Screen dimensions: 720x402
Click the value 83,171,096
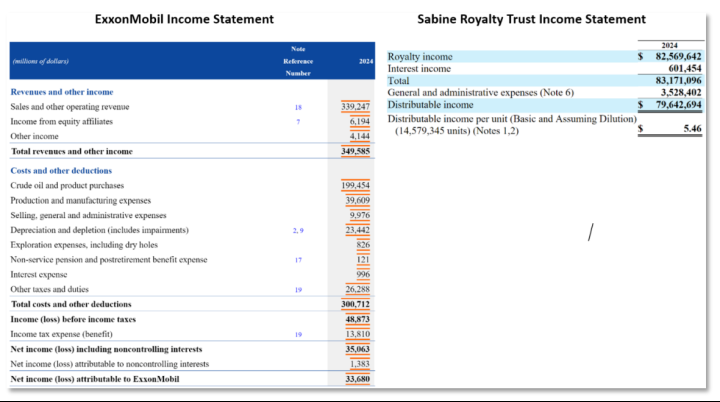click(679, 80)
